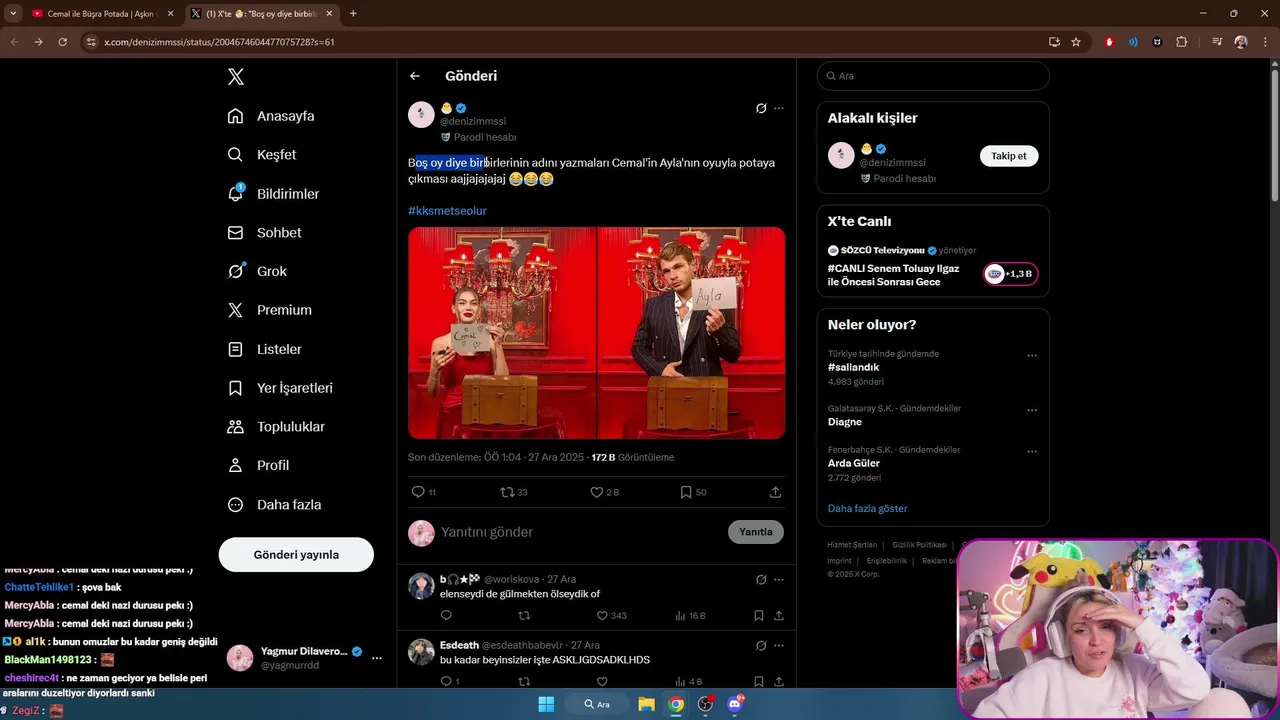Image resolution: width=1280 pixels, height=720 pixels.
Task: Click the reply icon with 11 replies
Action: (x=418, y=492)
